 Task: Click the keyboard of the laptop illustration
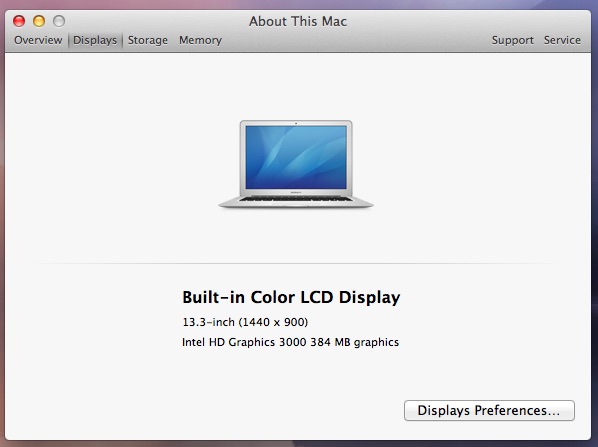click(296, 199)
